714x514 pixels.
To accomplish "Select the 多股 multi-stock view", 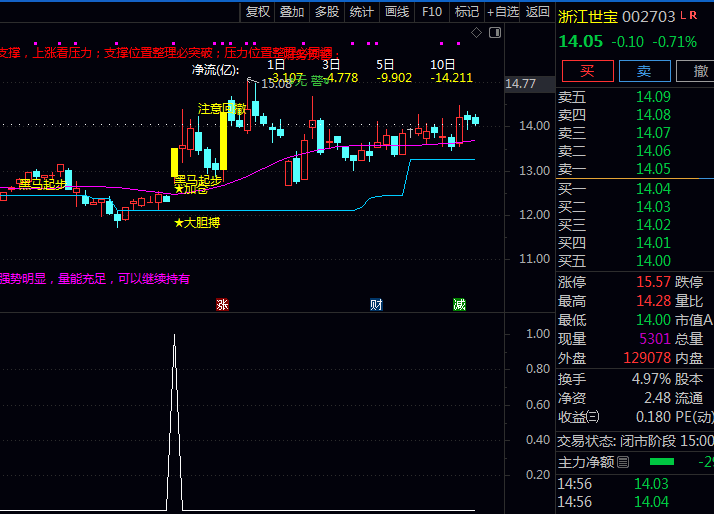I will click(327, 12).
